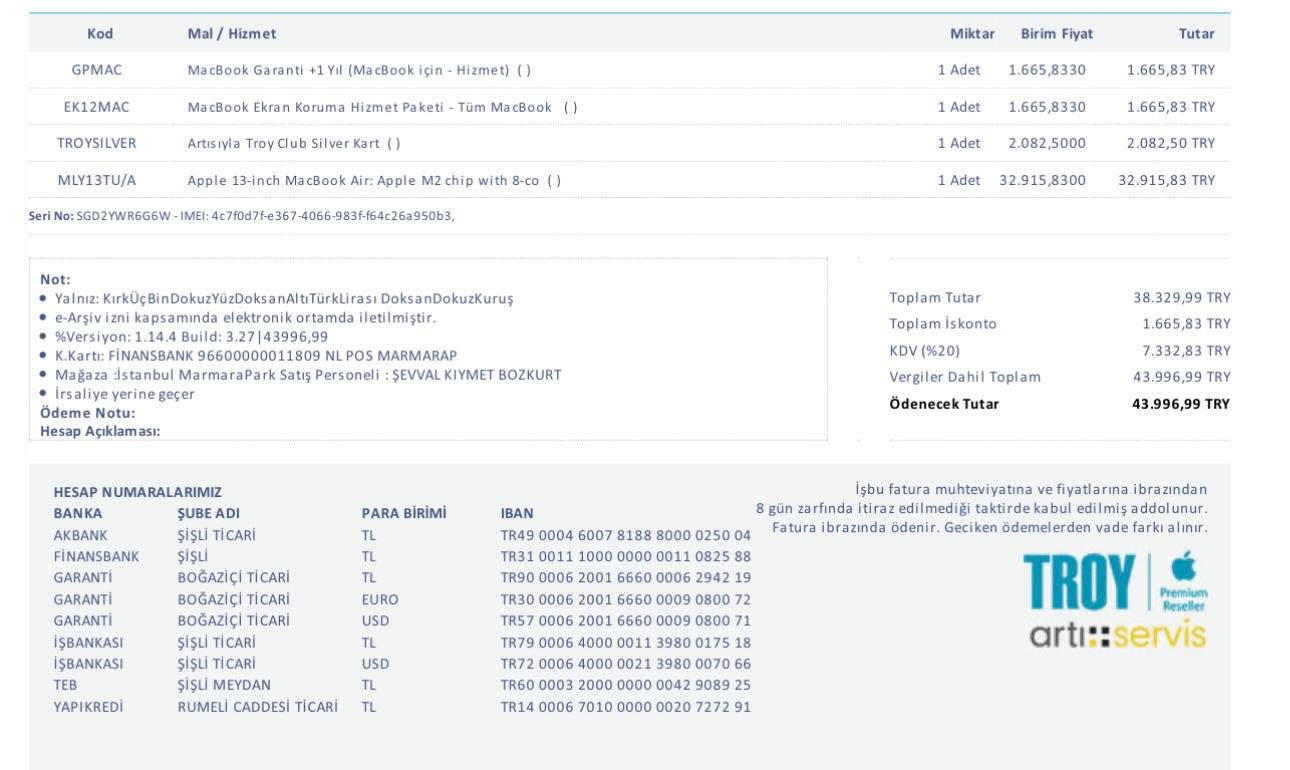Select the BANKA column header
Image resolution: width=1290 pixels, height=770 pixels.
coord(78,513)
